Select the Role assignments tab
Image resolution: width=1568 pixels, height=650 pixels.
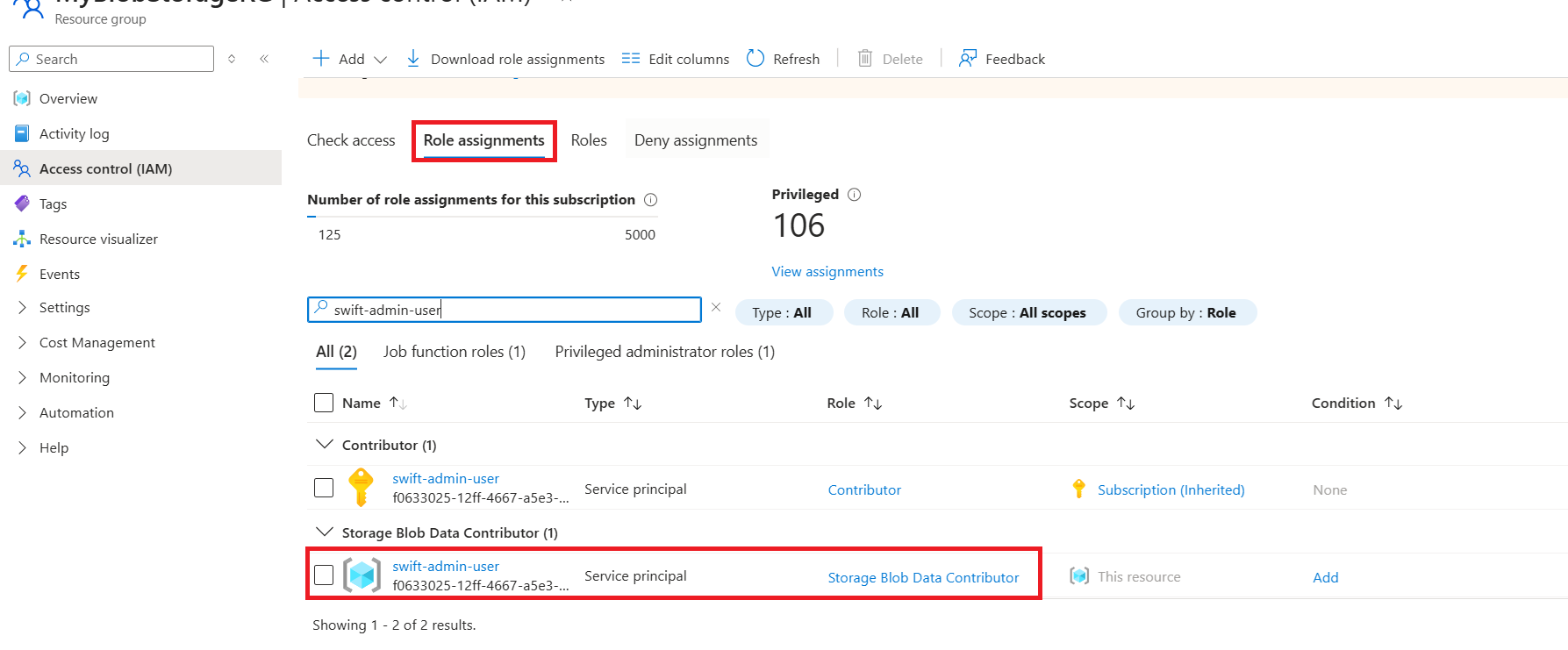coord(483,140)
